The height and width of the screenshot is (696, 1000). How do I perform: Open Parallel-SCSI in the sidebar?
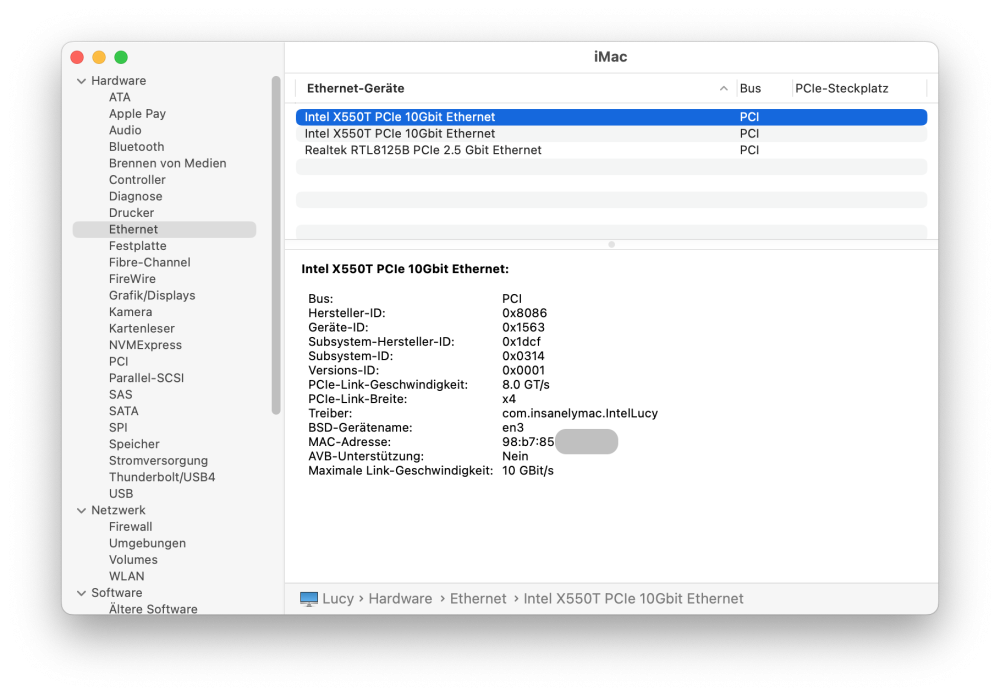(146, 378)
